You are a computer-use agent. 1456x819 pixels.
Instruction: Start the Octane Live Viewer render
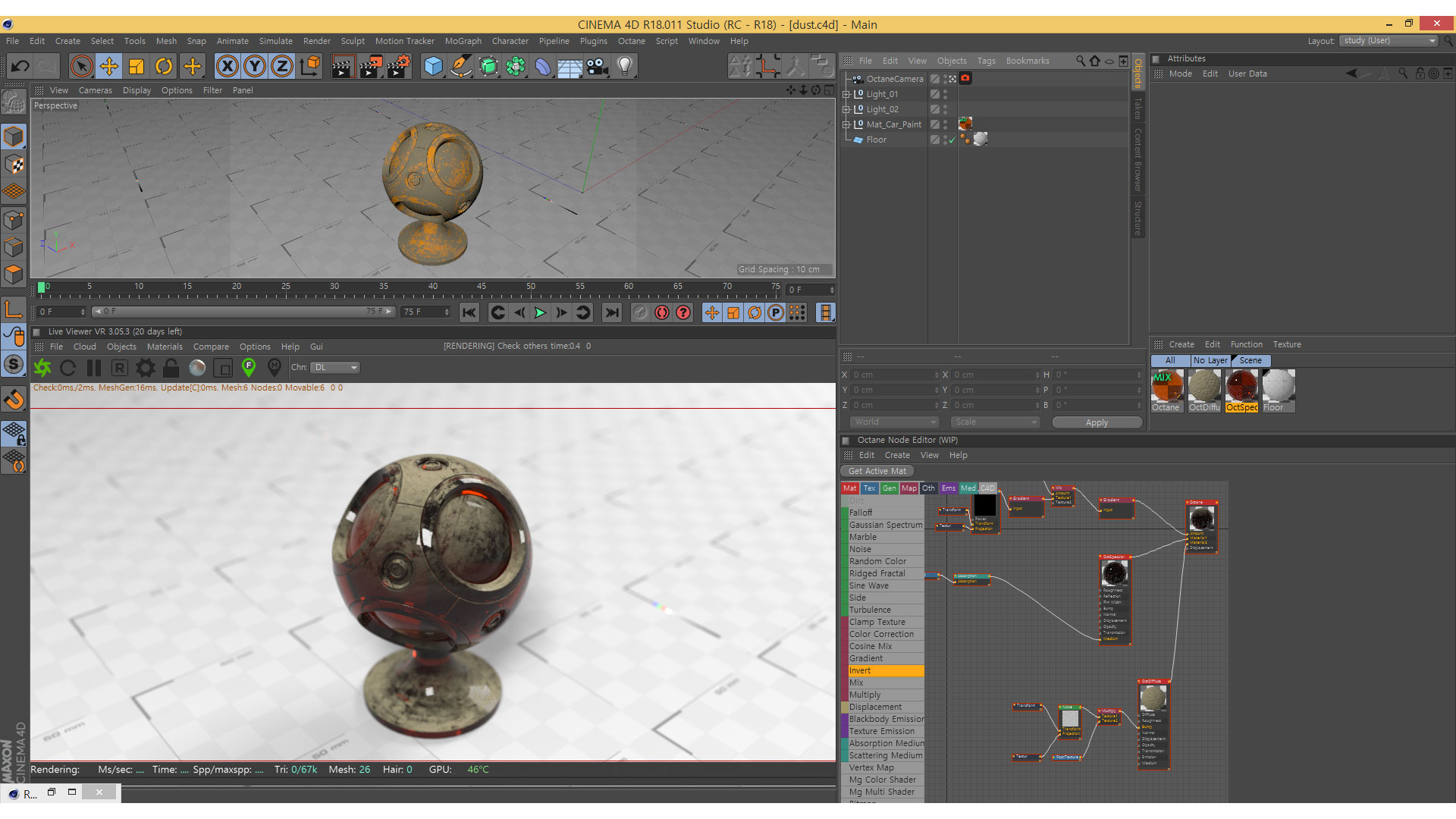coord(42,368)
